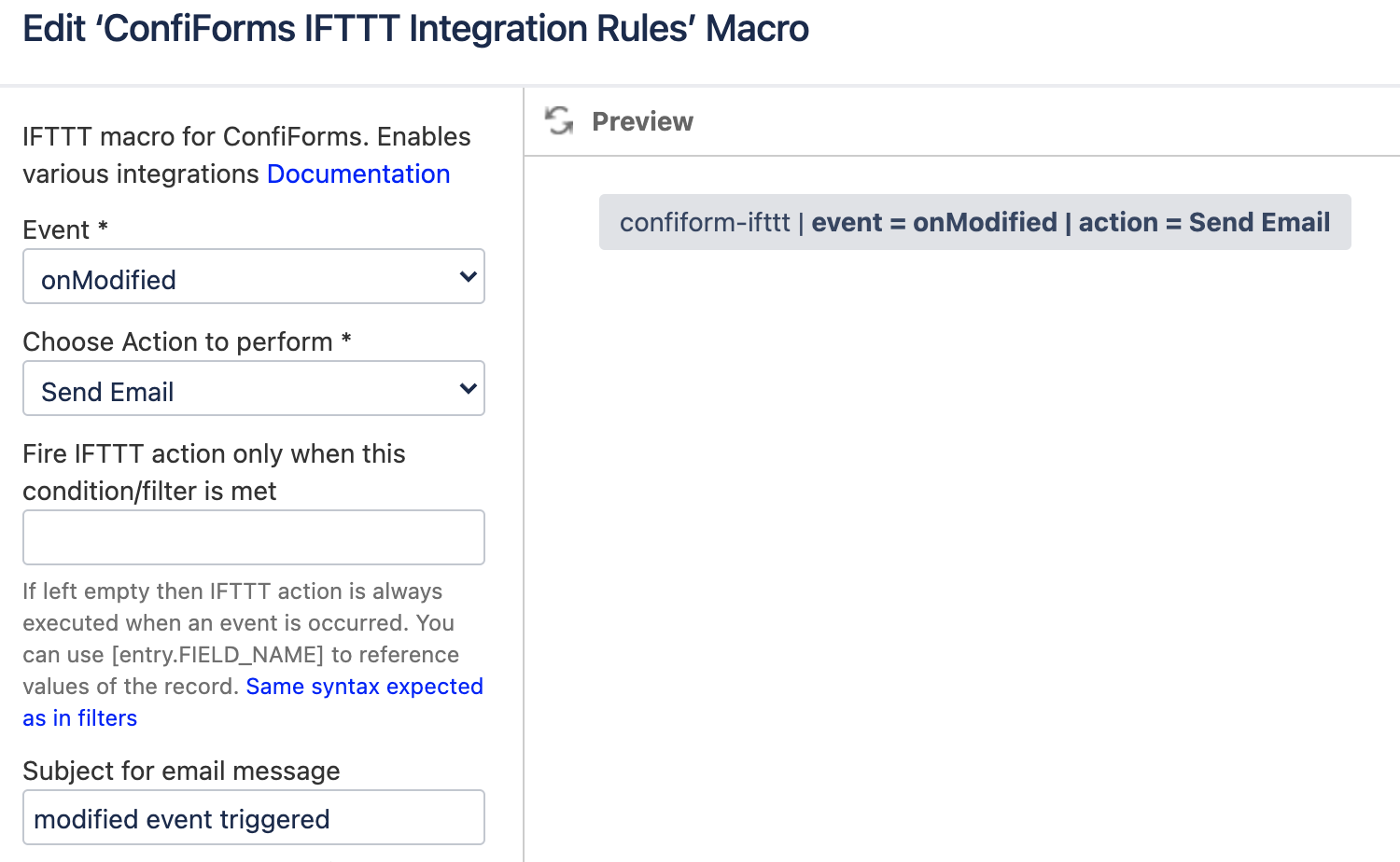Open the Event dropdown showing onModified
This screenshot has width=1400, height=862.
tap(254, 276)
